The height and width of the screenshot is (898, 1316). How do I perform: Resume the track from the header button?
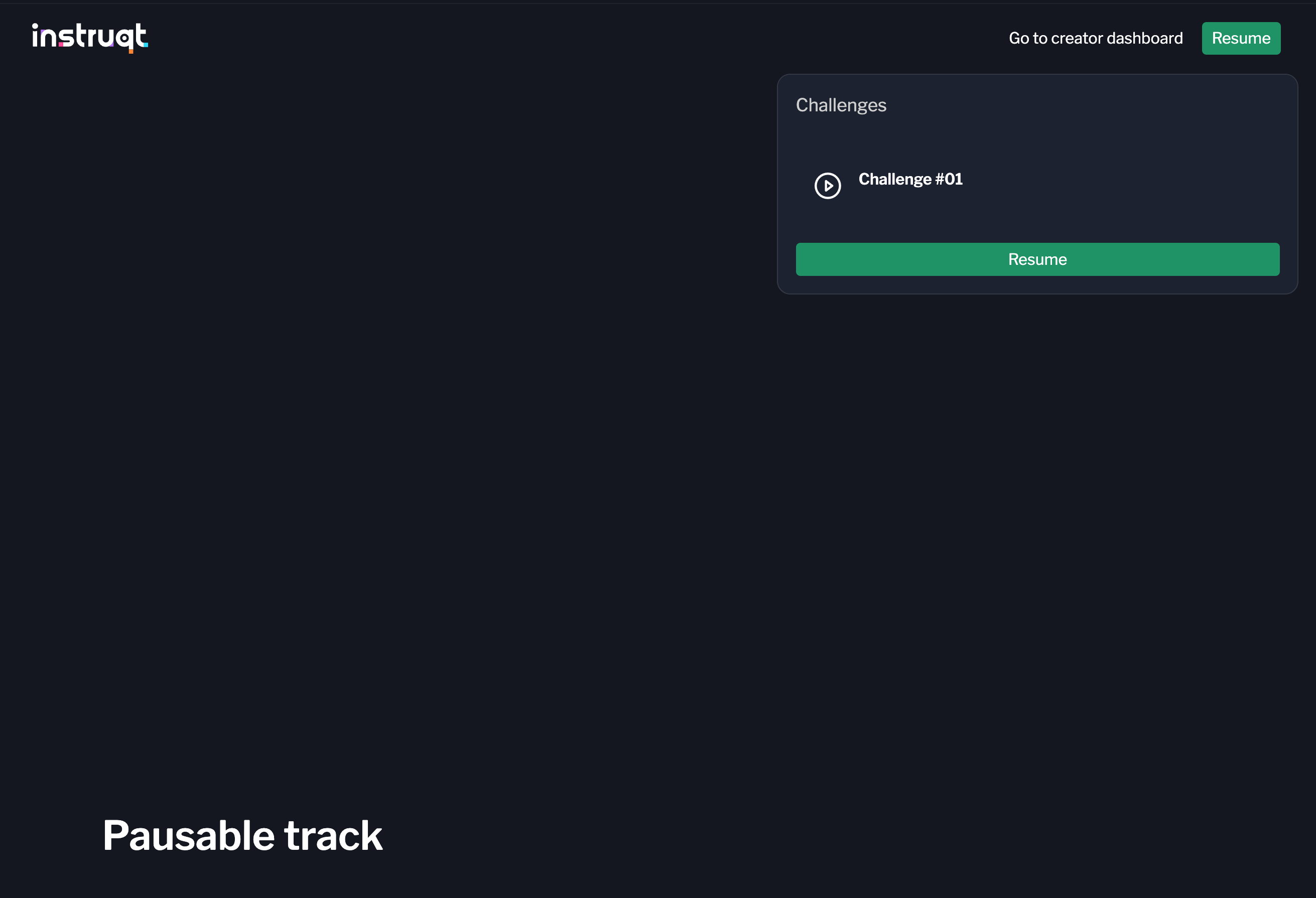[x=1241, y=39]
